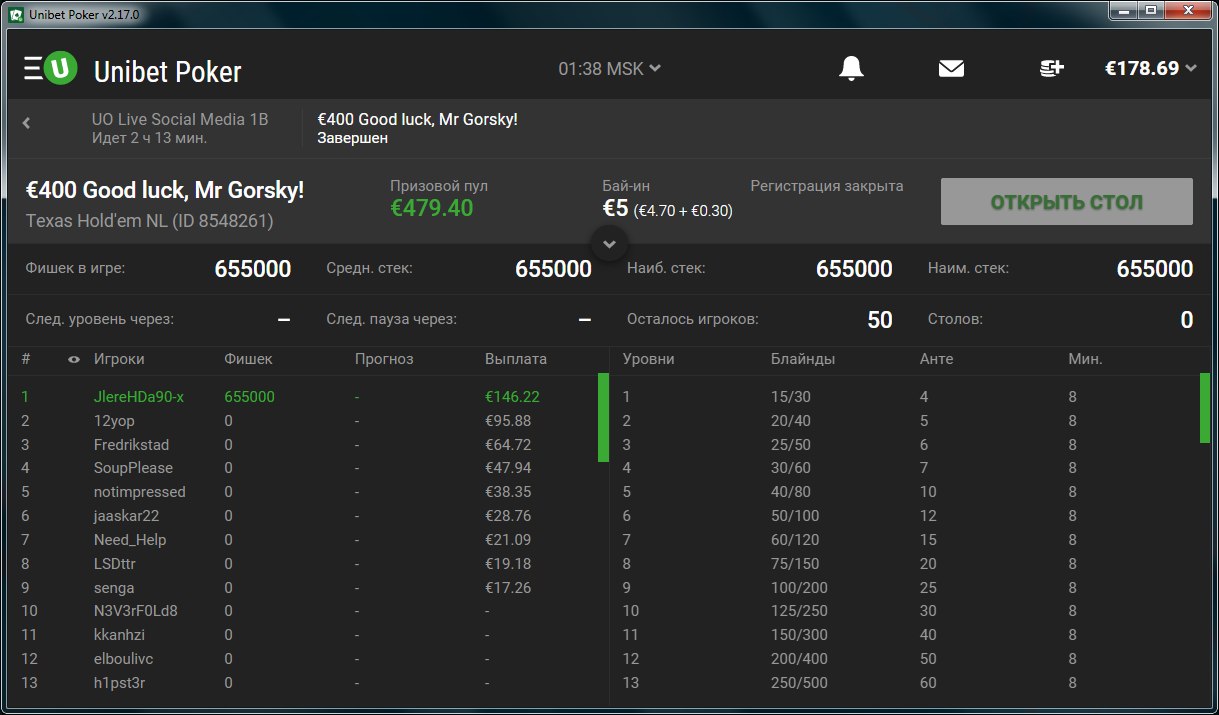Click the levels list scrollbar
1219x715 pixels.
click(1204, 407)
